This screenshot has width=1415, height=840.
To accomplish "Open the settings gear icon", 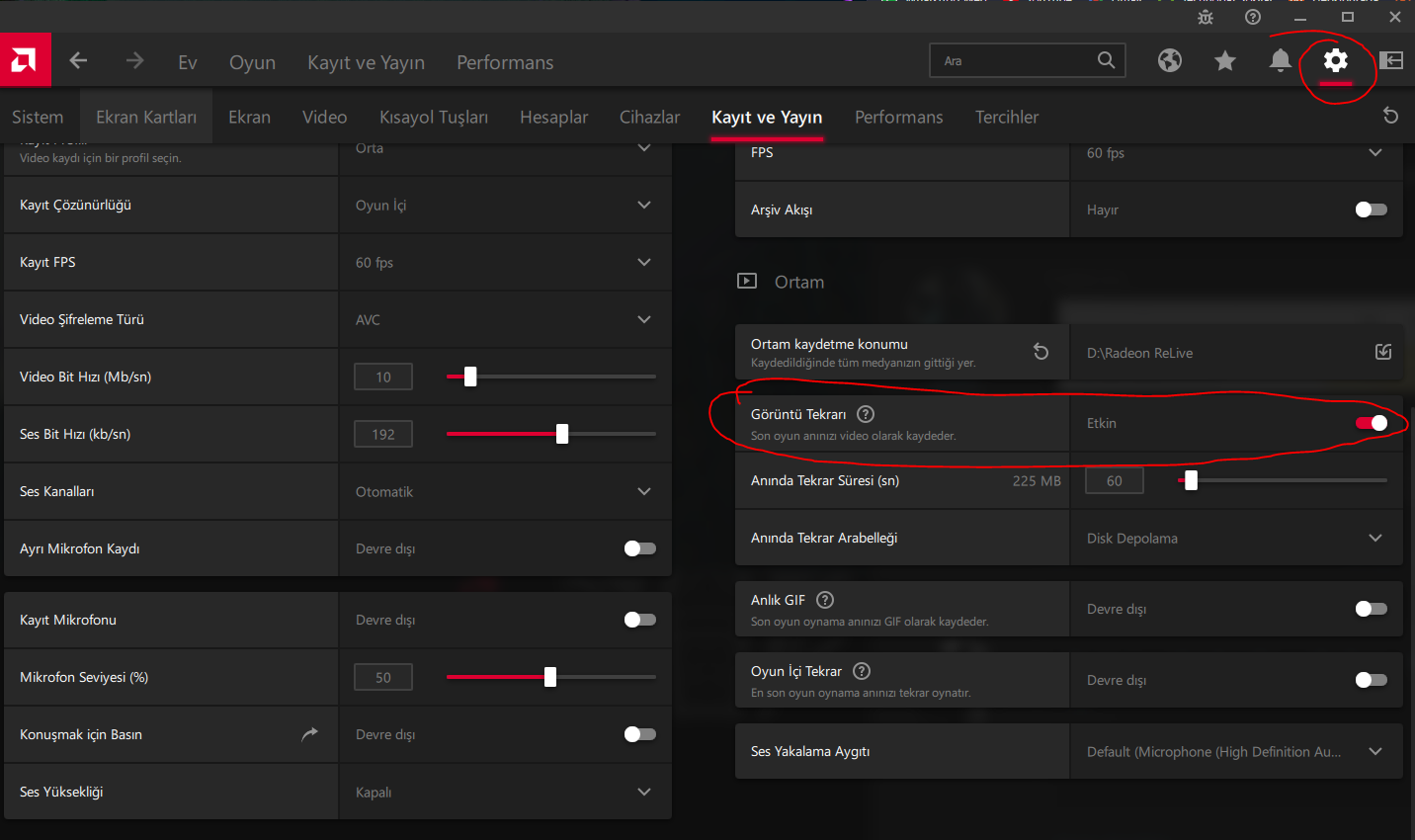I will [x=1335, y=61].
